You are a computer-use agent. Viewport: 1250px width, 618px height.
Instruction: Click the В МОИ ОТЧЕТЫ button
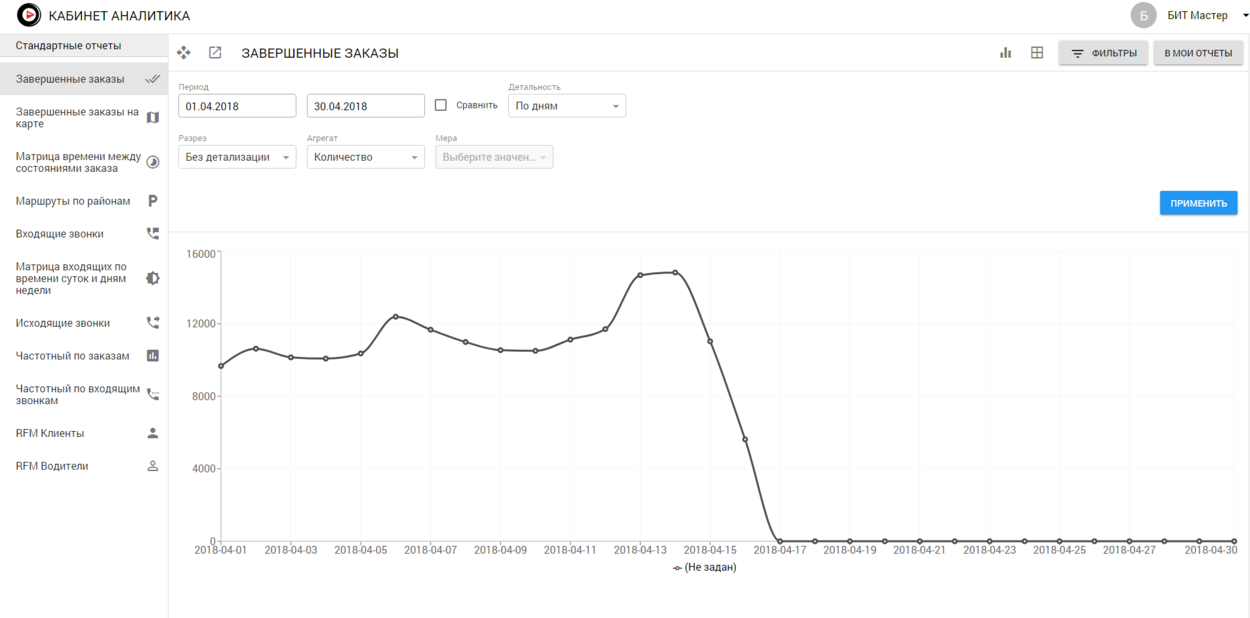[x=1197, y=53]
